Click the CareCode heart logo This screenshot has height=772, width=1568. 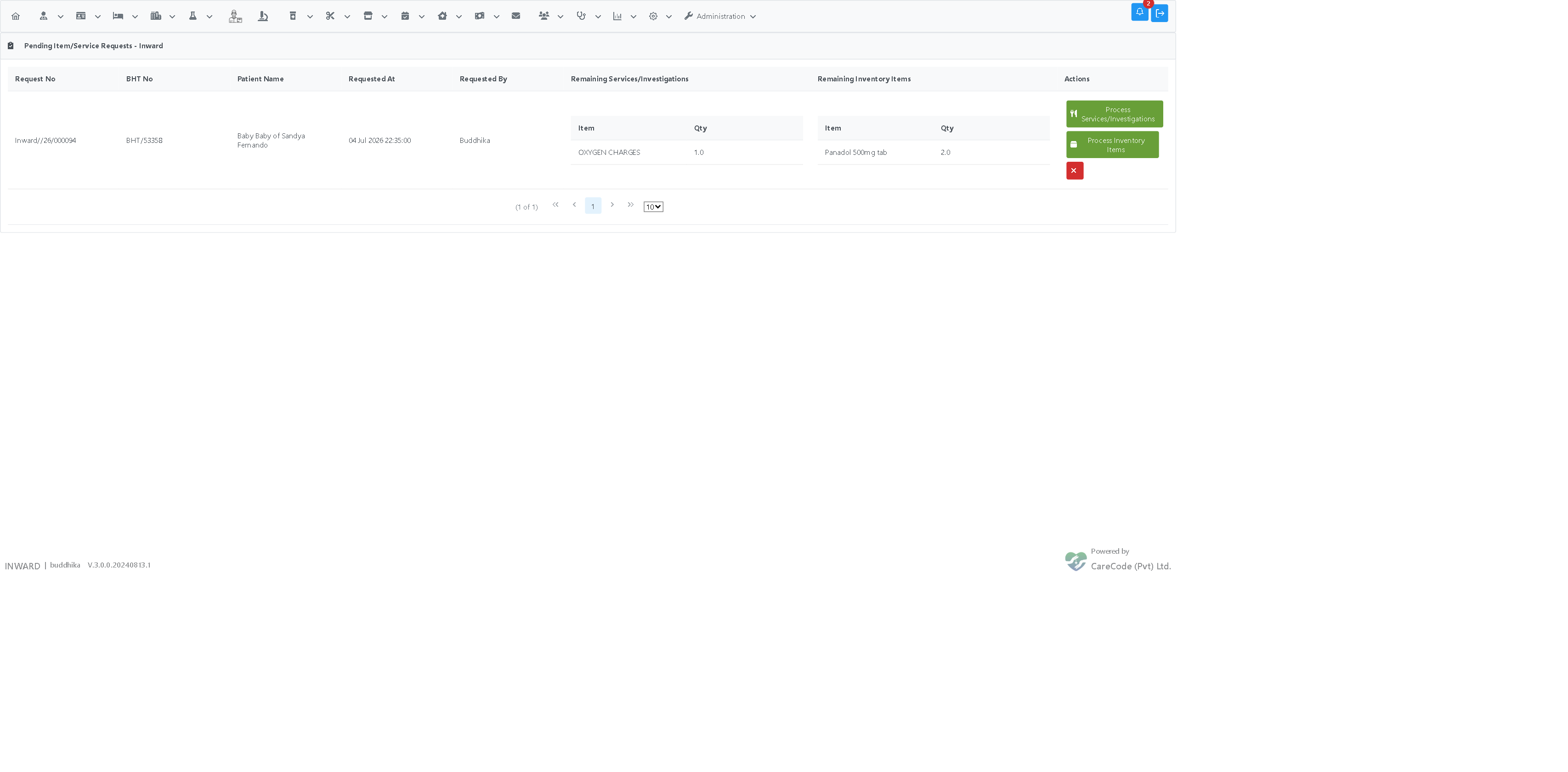pyautogui.click(x=1076, y=562)
